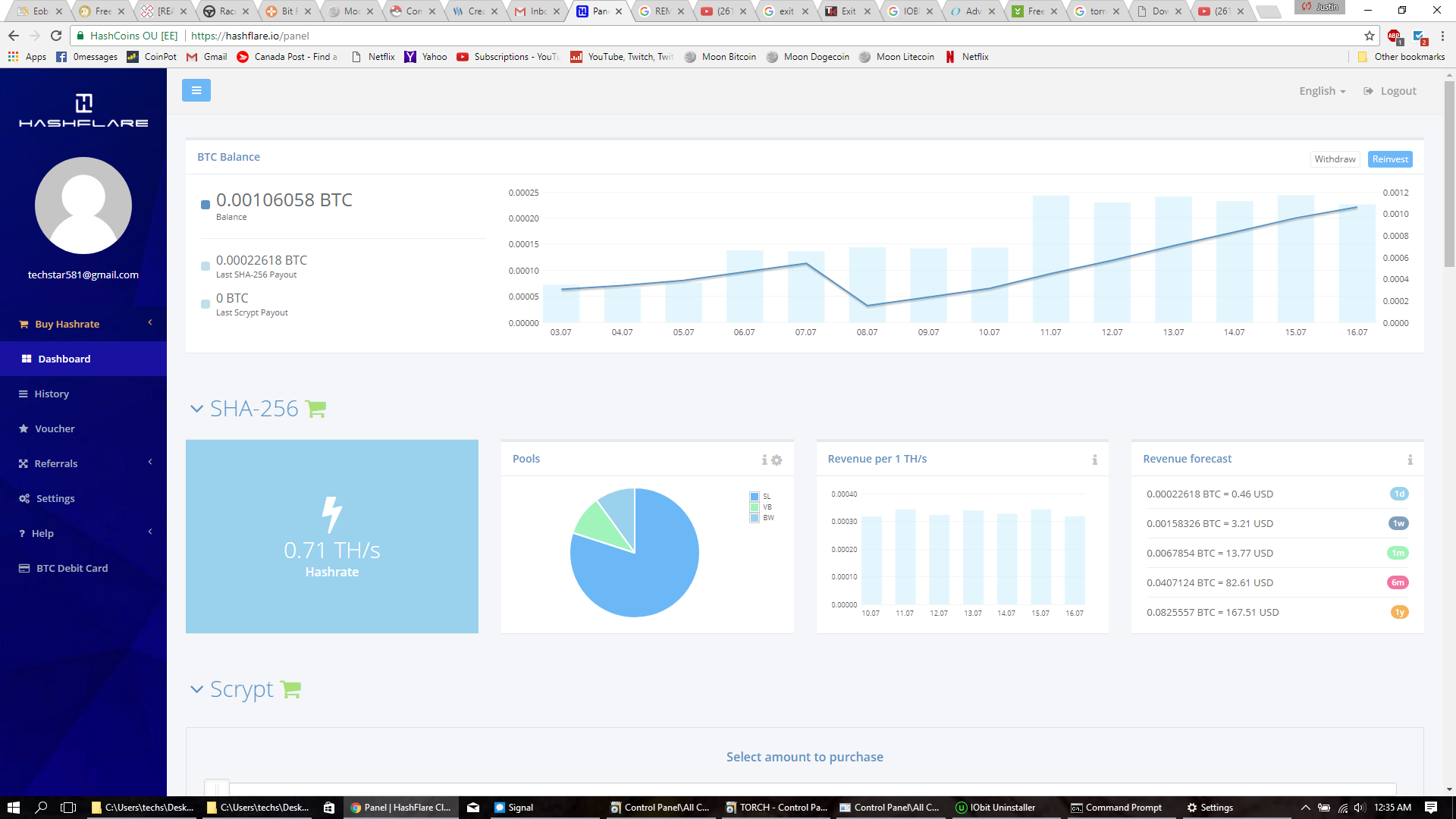
Task: Open Other bookmarks folder
Action: click(1401, 57)
